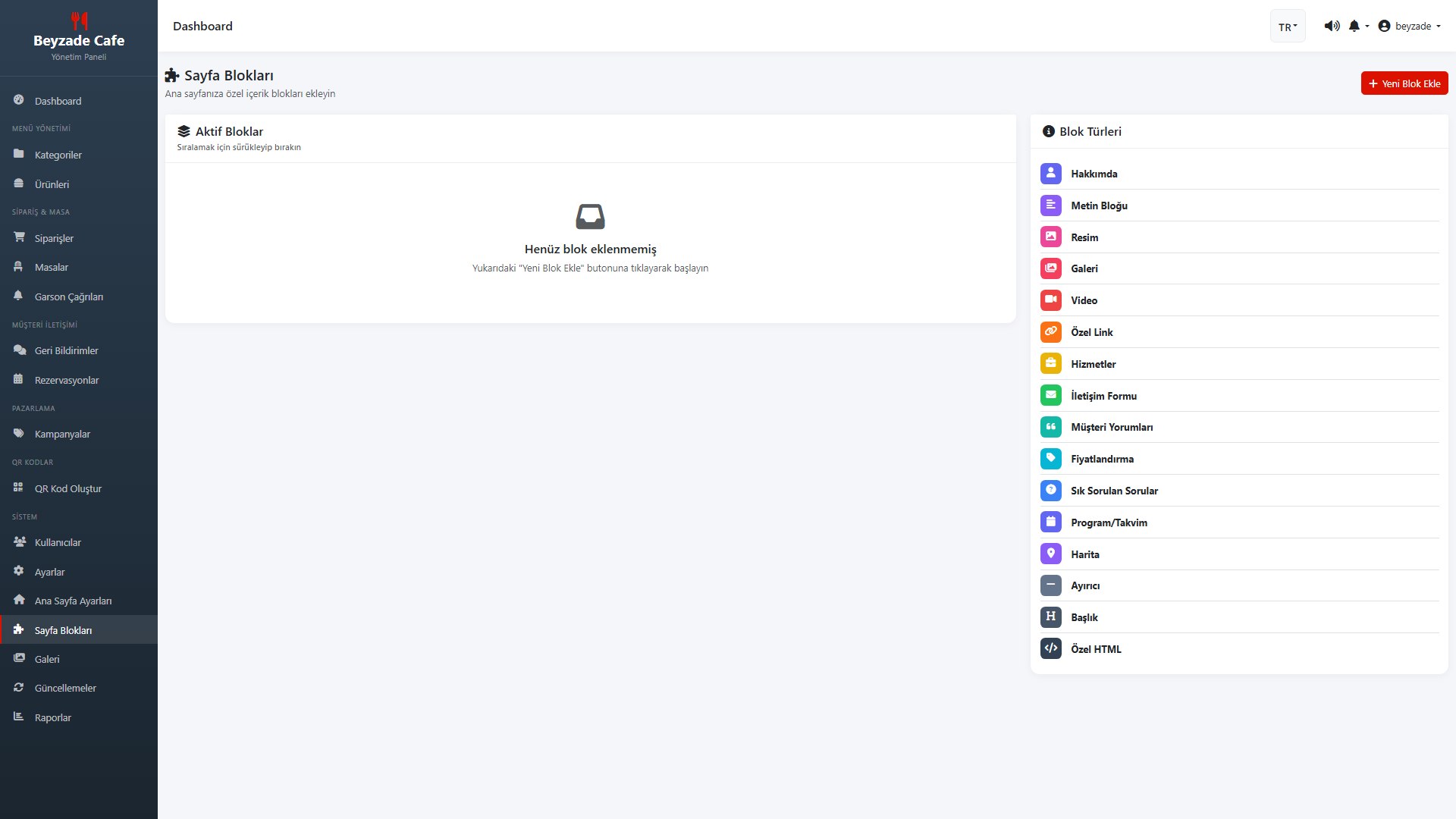
Task: Click the Video block type icon
Action: coord(1050,300)
